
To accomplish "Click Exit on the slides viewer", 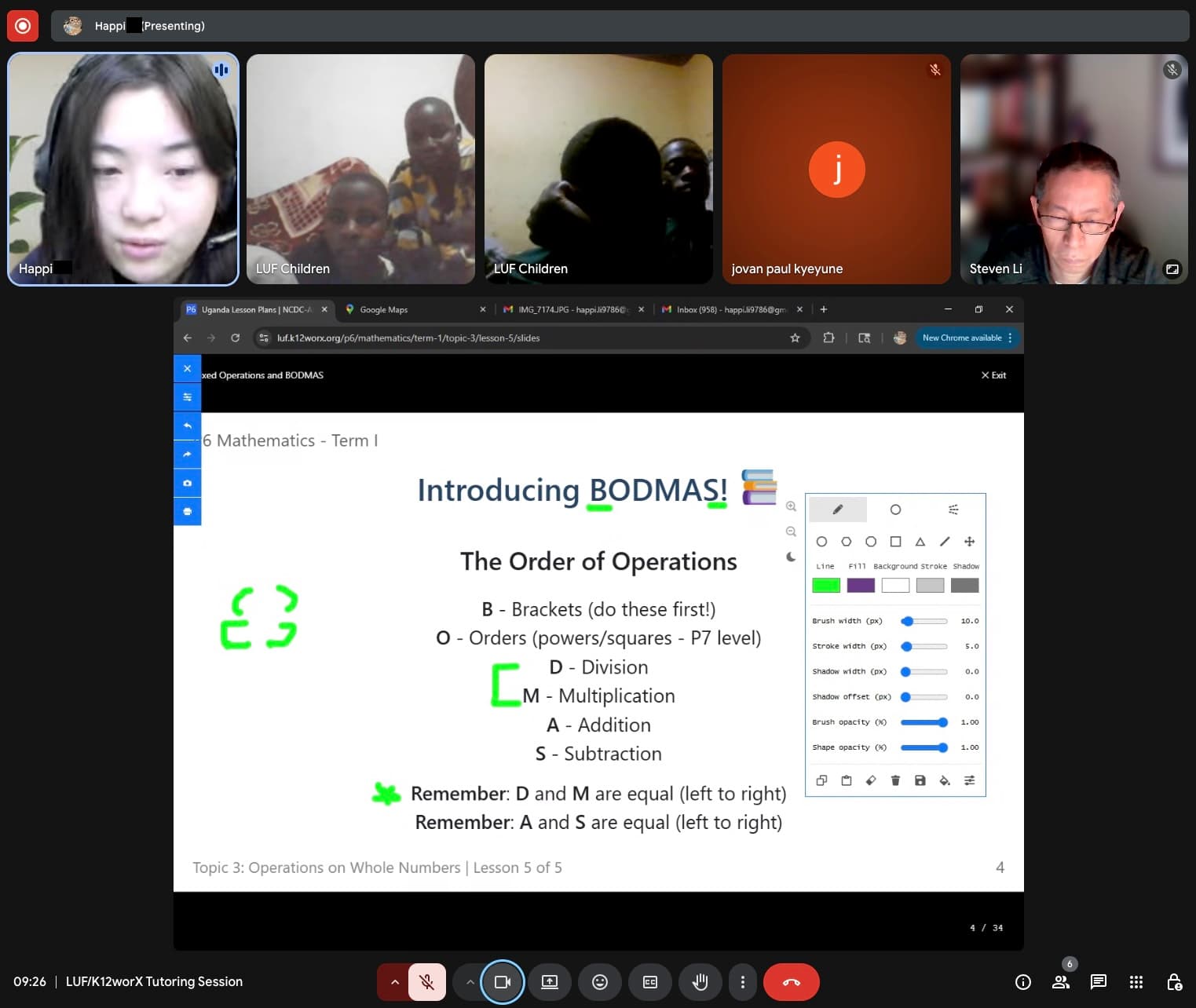I will (993, 375).
